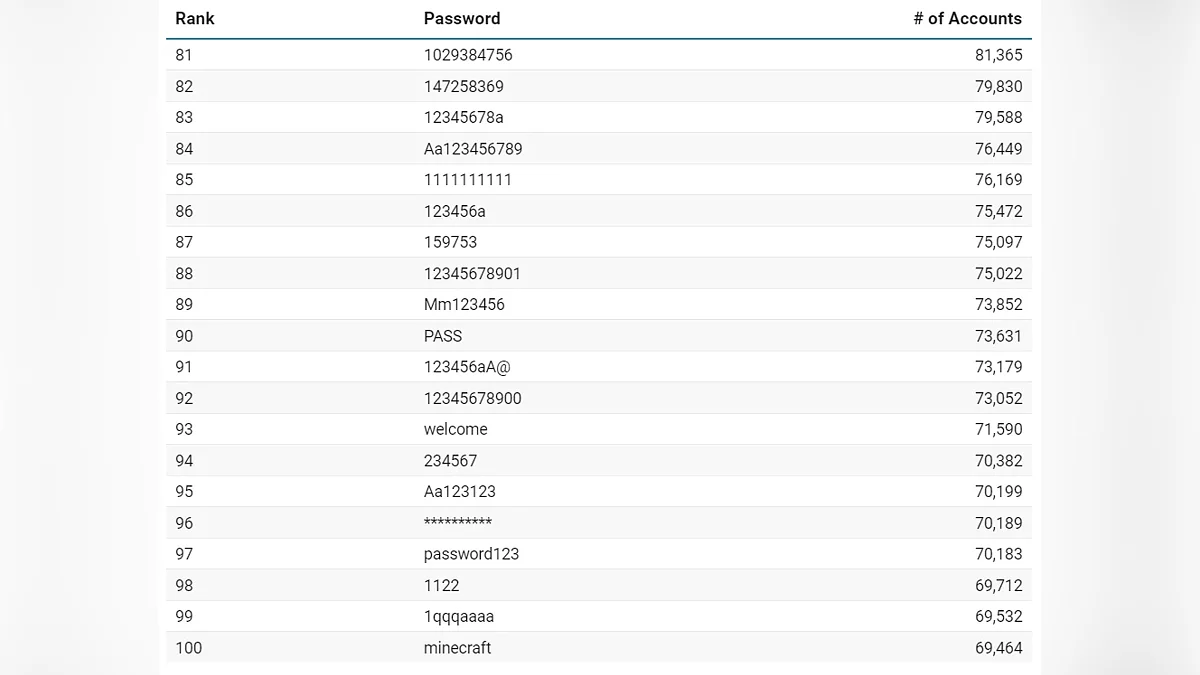
Task: Click the account count 81,365
Action: (998, 55)
